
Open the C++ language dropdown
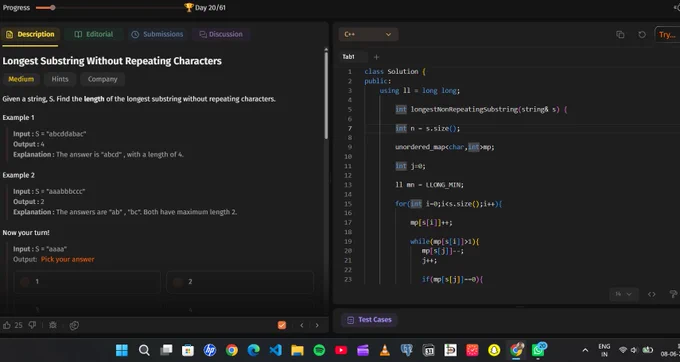(368, 34)
